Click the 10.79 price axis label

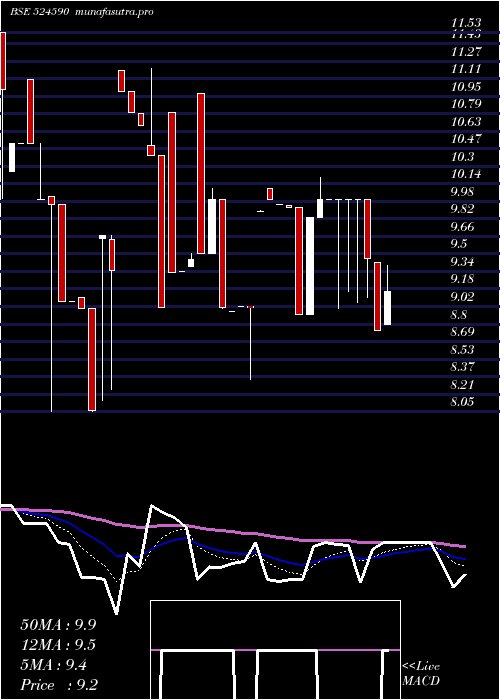(466, 104)
